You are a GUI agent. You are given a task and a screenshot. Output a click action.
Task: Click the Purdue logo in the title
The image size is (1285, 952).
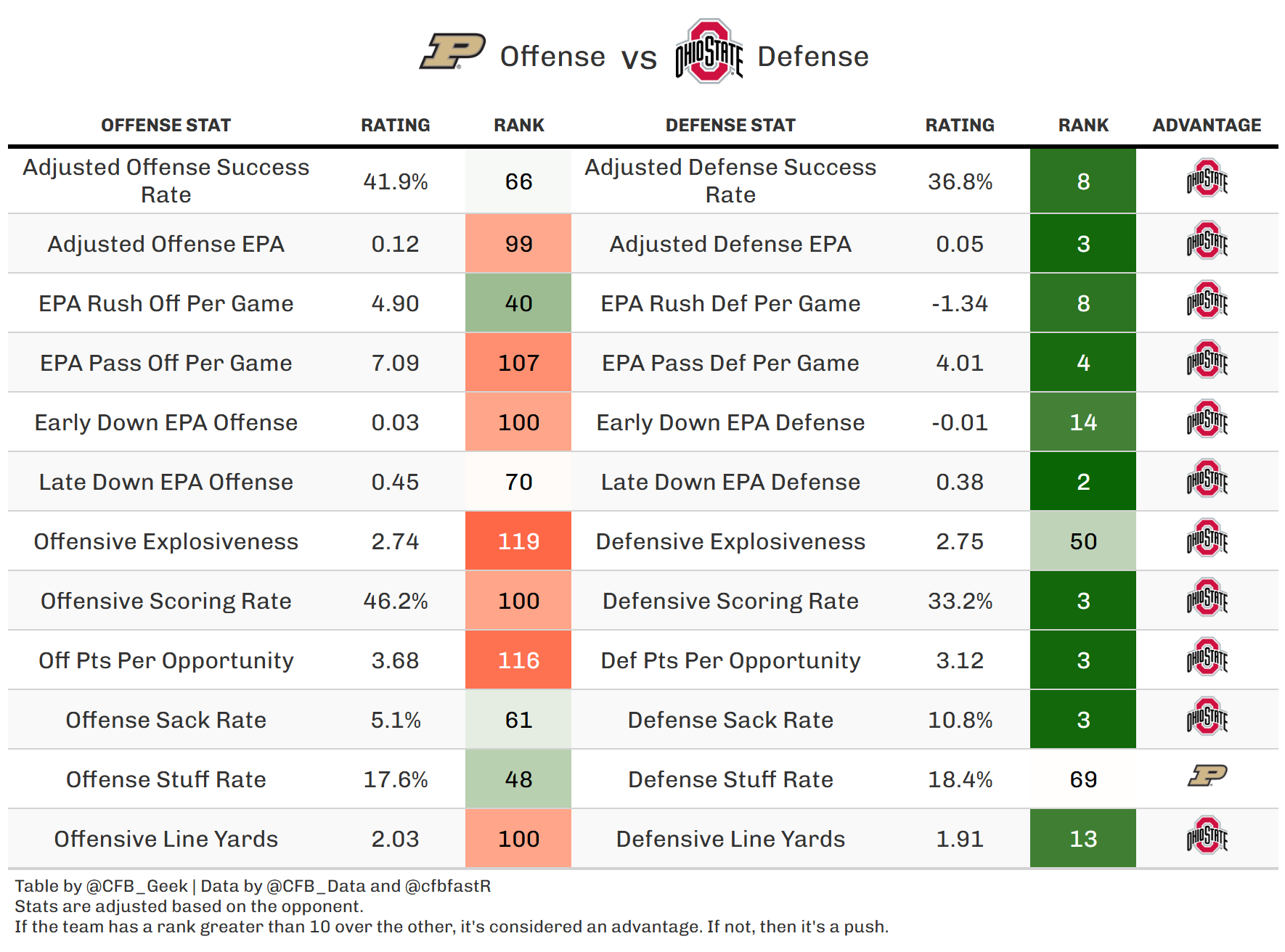pyautogui.click(x=452, y=52)
